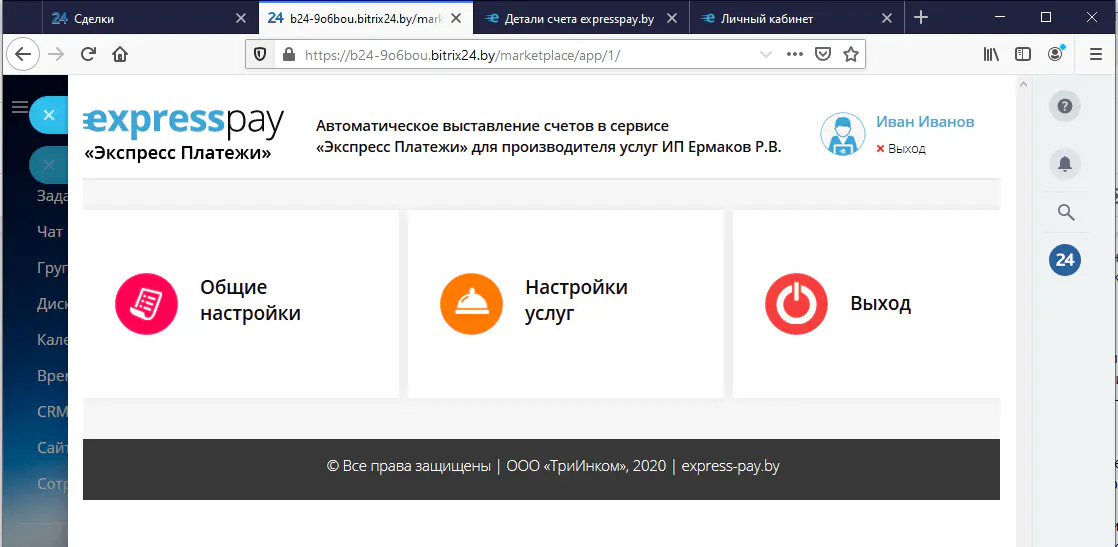Click the tracking protection shield icon
The image size is (1118, 547).
click(x=260, y=54)
